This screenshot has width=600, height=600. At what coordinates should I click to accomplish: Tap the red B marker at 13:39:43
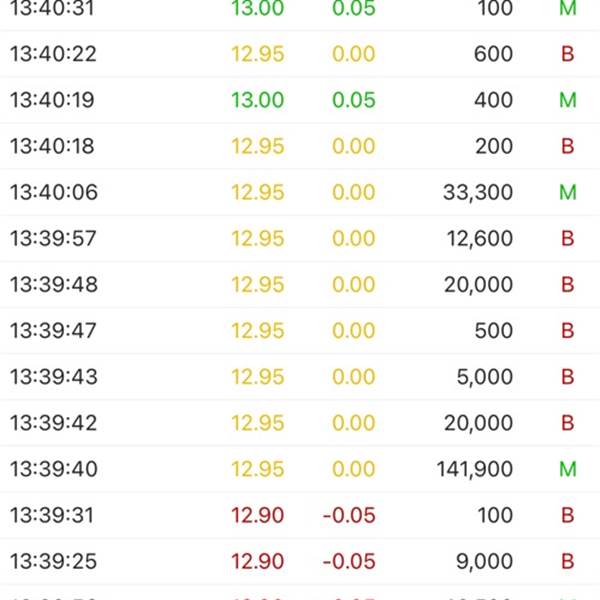click(567, 377)
